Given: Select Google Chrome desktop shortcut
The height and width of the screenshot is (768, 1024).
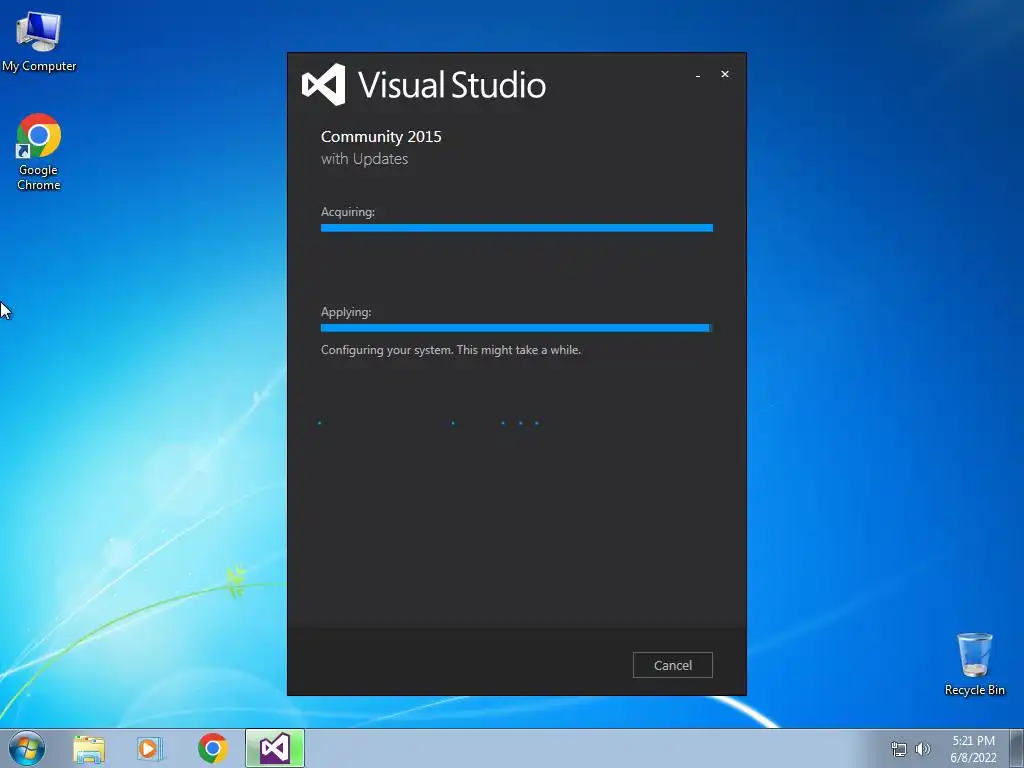Looking at the screenshot, I should [39, 152].
